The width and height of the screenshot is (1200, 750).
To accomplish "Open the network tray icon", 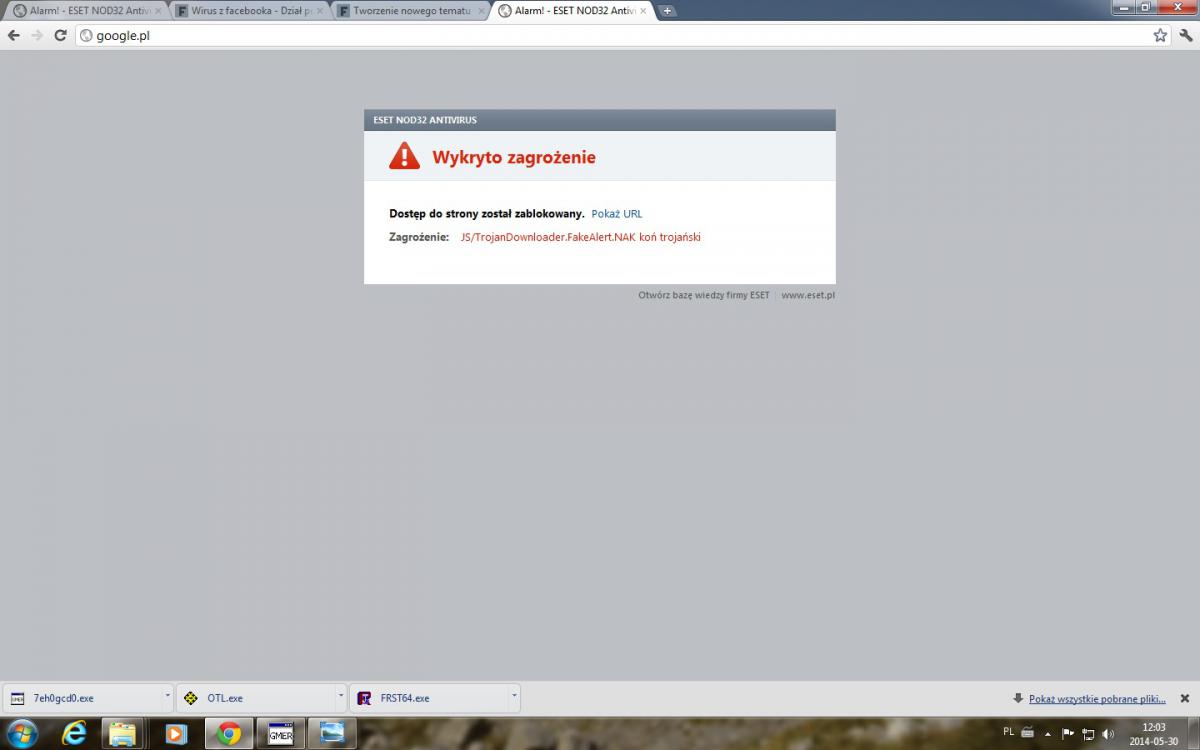I will point(1088,733).
